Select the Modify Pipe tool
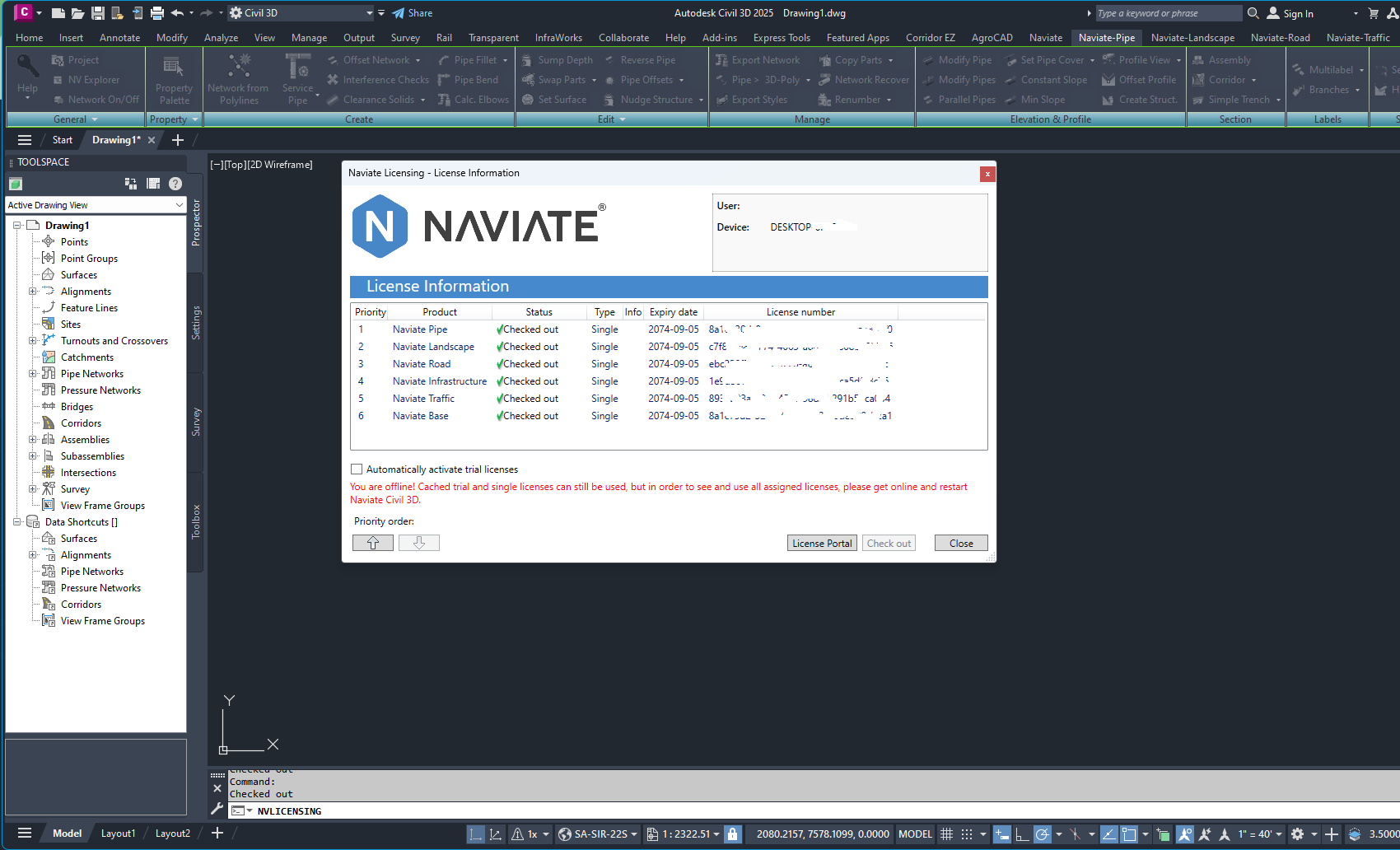This screenshot has height=850, width=1400. (957, 60)
